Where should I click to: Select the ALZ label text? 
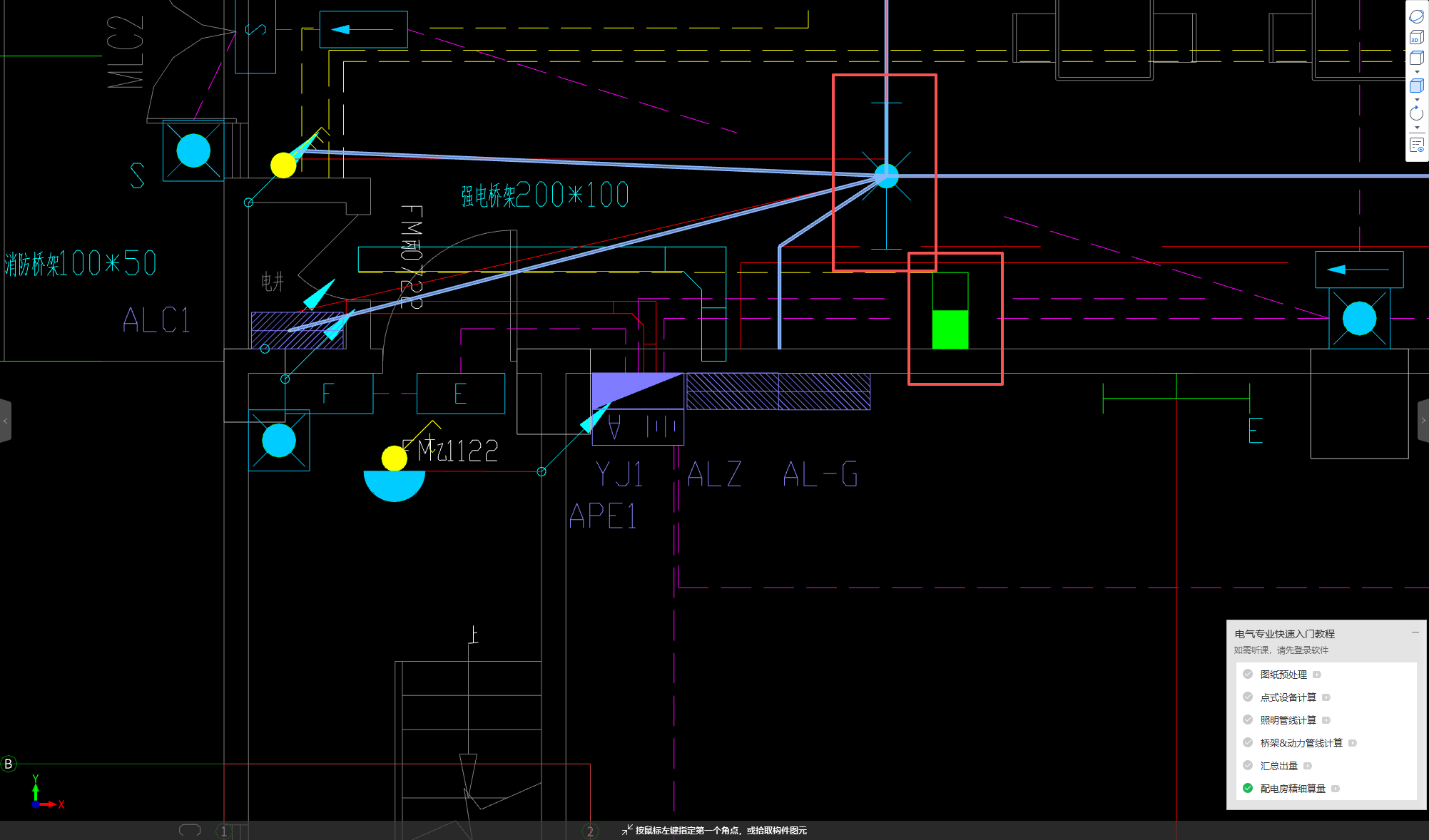coord(715,474)
